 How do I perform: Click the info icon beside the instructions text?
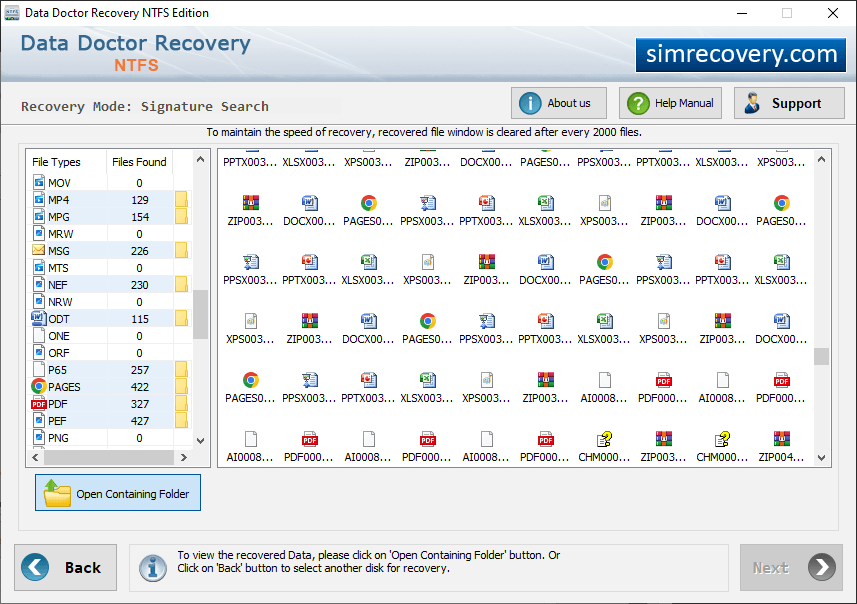pyautogui.click(x=153, y=568)
